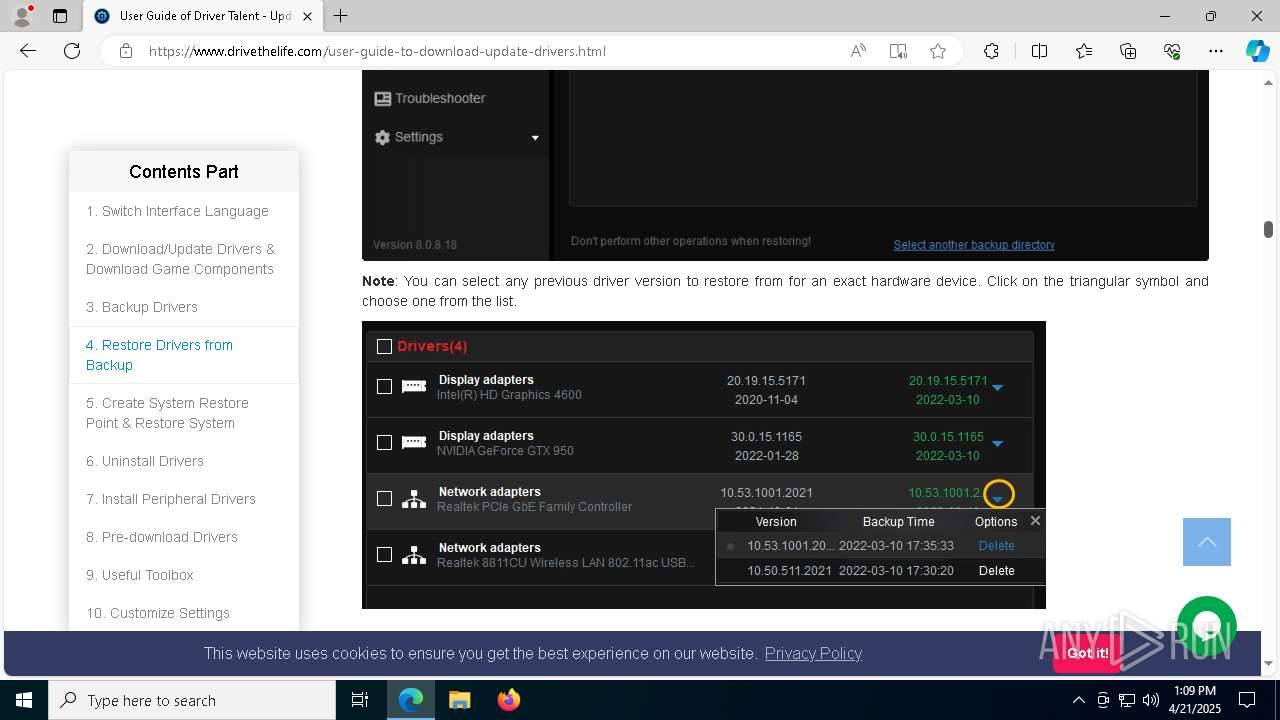The height and width of the screenshot is (720, 1280).
Task: Expand versions for Intel HD Graphics 4600
Action: 997,387
